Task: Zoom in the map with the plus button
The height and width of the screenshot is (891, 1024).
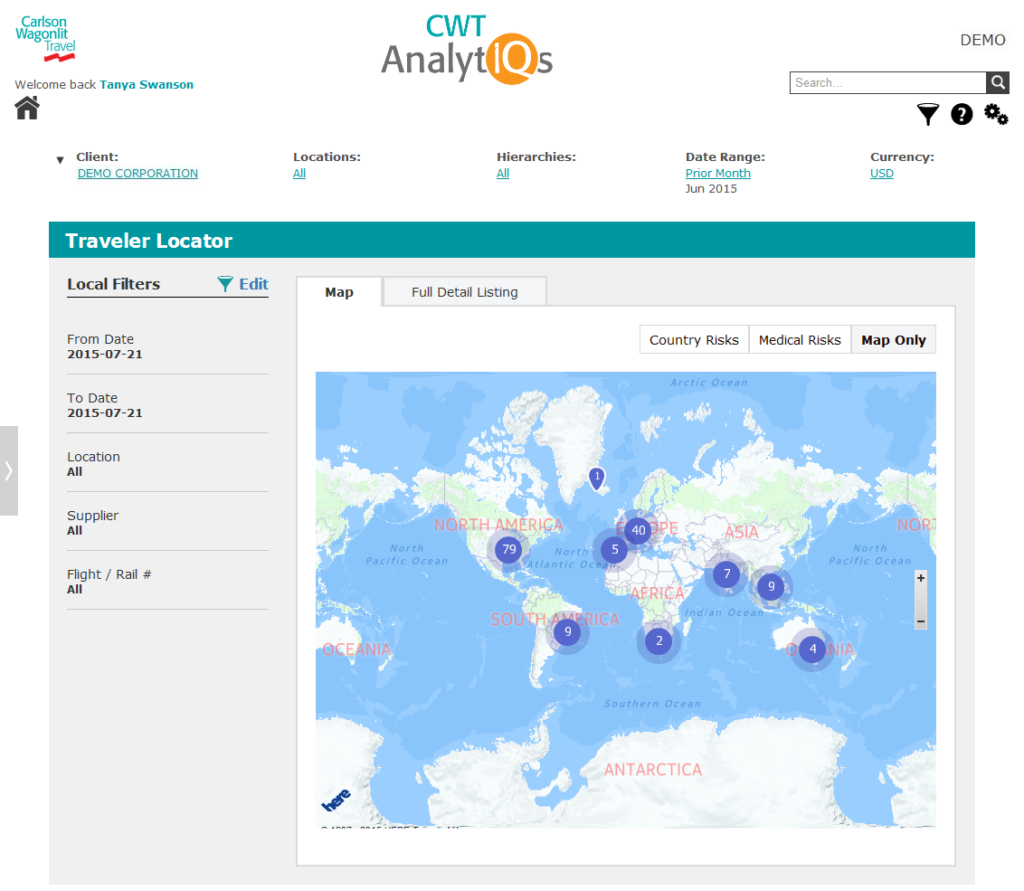Action: (x=921, y=578)
